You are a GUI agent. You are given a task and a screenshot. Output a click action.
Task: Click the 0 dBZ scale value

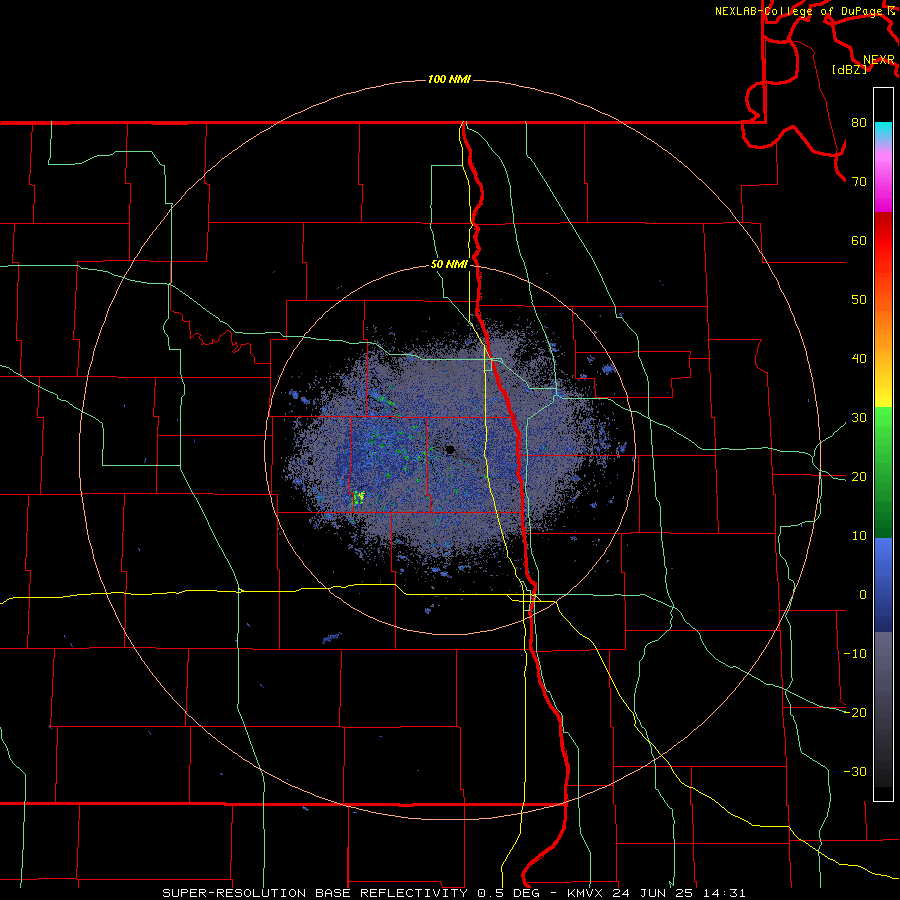click(x=863, y=595)
